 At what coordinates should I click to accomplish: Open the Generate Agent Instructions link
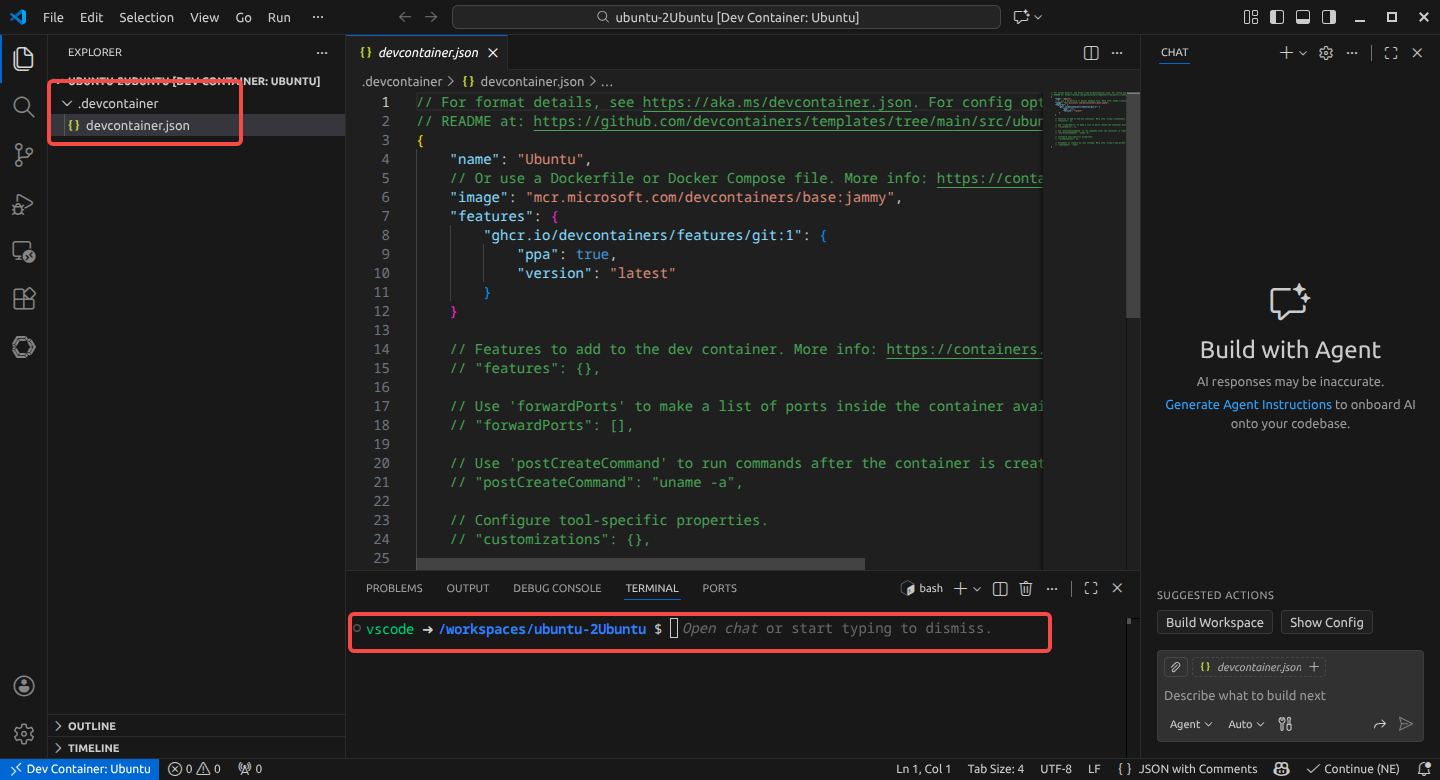tap(1248, 404)
